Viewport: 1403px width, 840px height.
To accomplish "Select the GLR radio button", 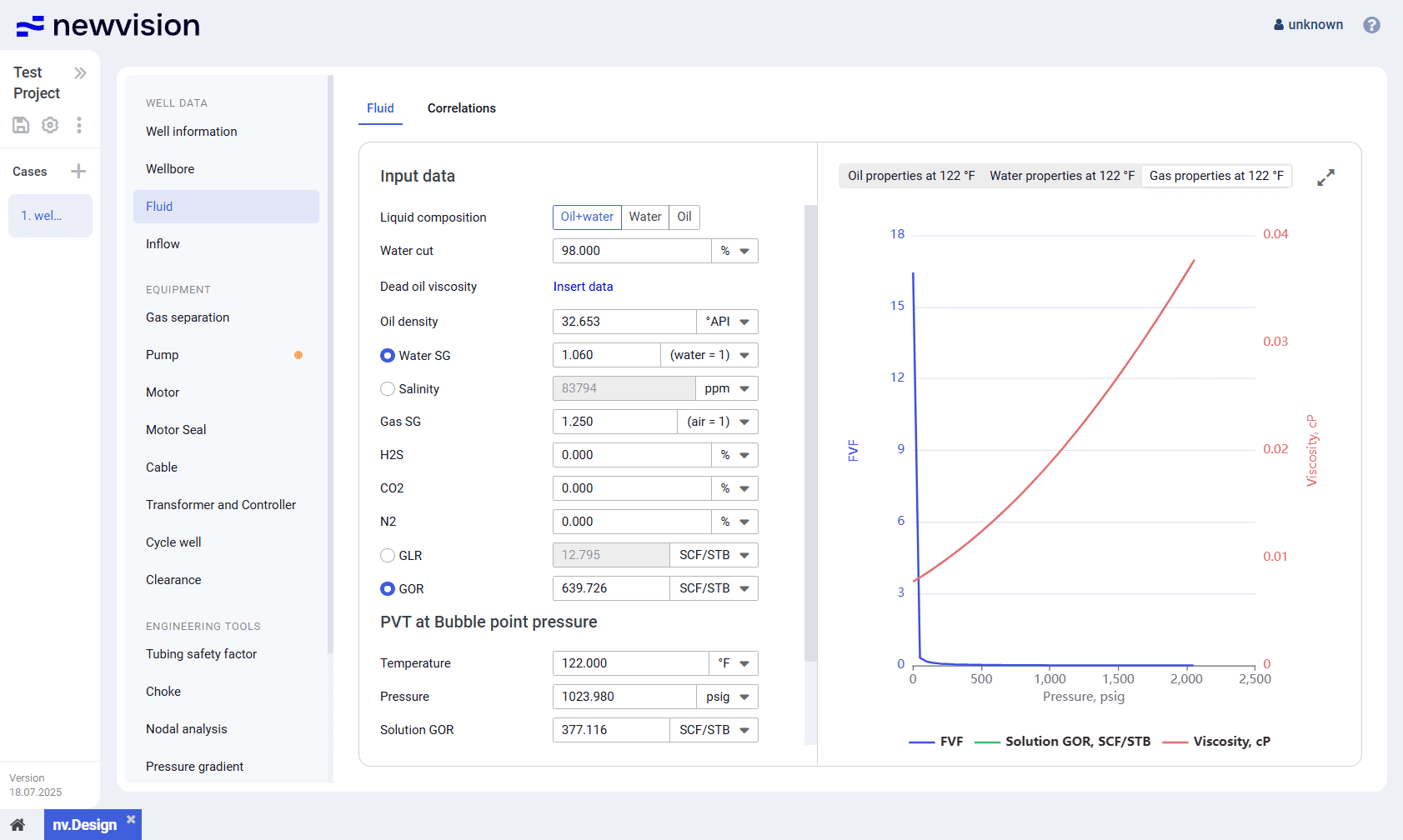I will point(388,556).
